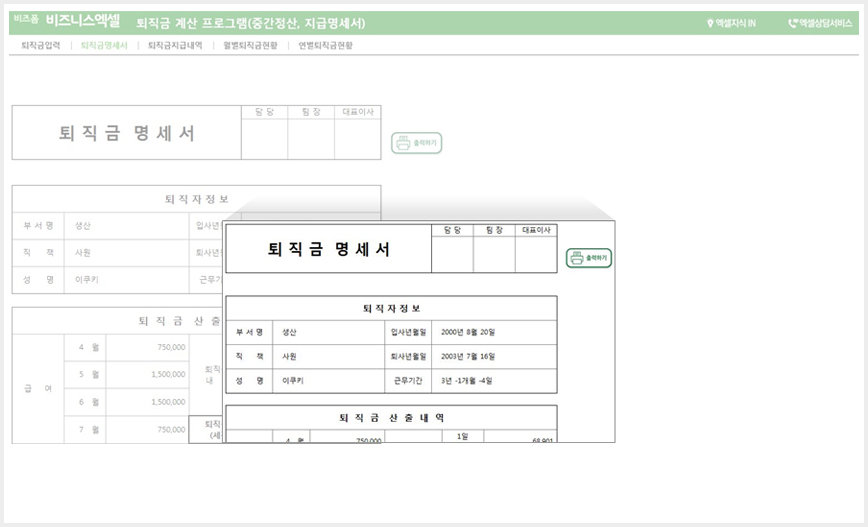Click the faded 담당 header in background sheet
This screenshot has height=527, width=868.
point(265,112)
